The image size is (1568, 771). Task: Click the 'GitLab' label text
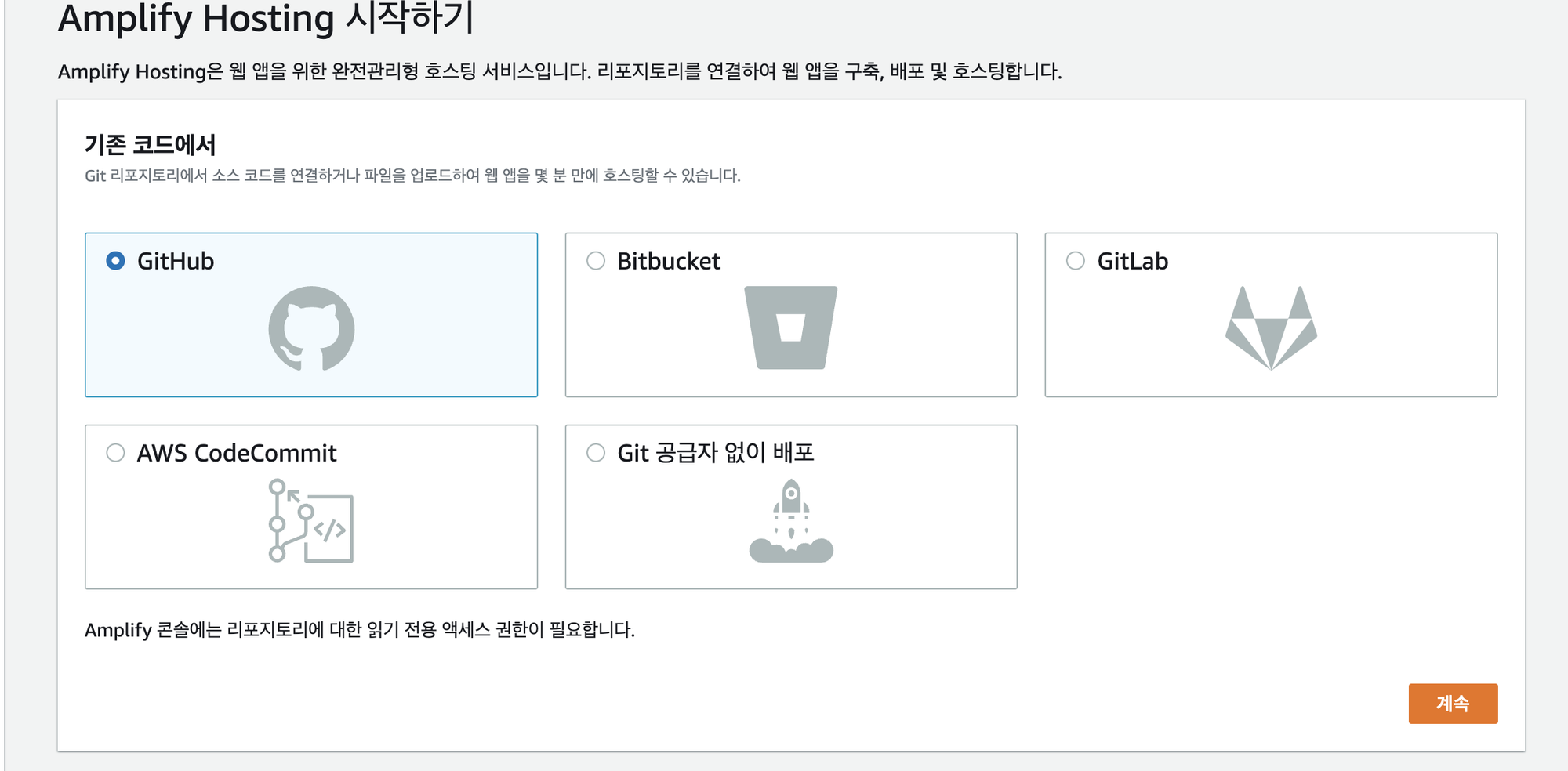(x=1132, y=261)
